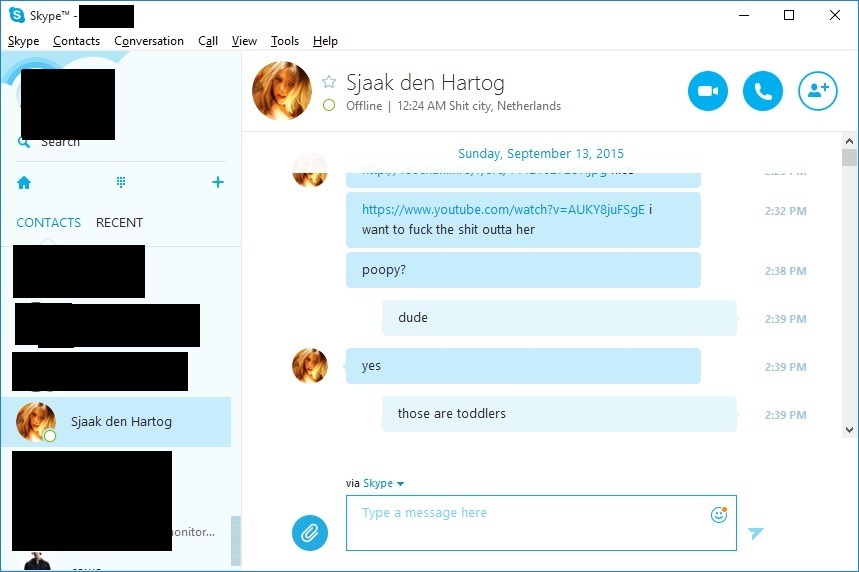
Task: Click down arrow of chat scrollbar
Action: pos(849,430)
